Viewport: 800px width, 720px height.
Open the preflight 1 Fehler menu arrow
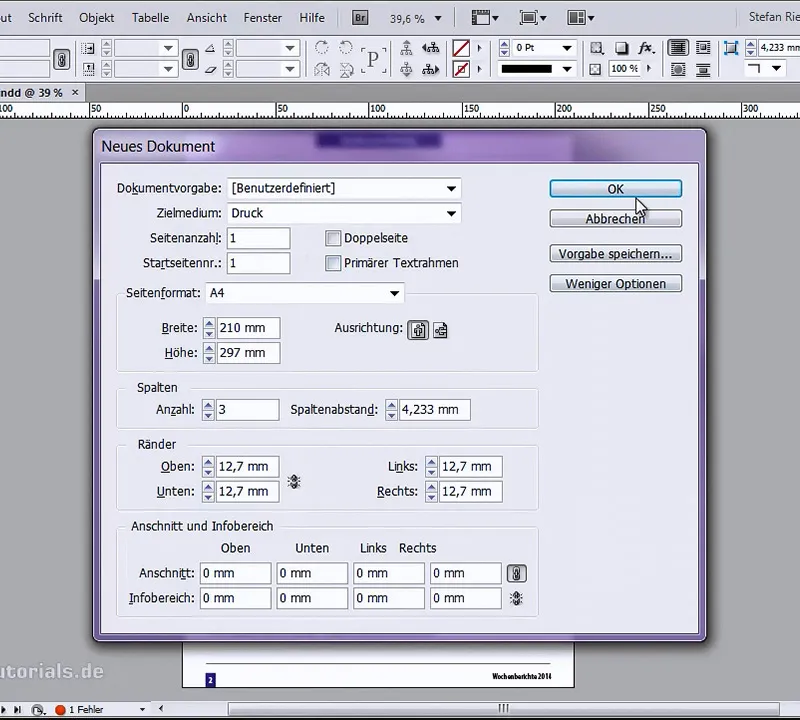point(142,709)
